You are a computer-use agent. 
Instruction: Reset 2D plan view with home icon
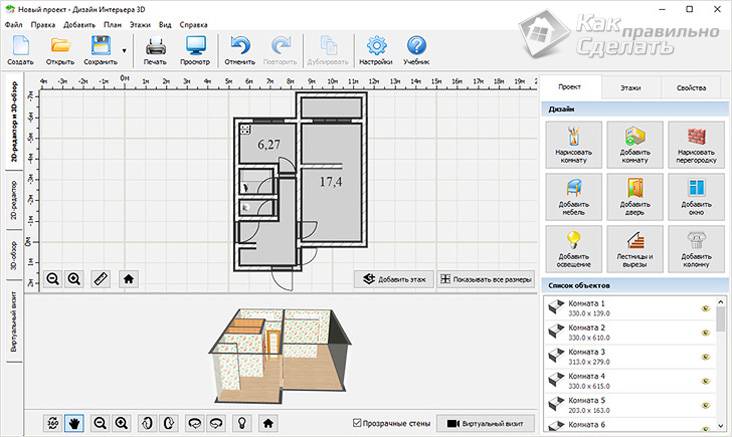click(128, 279)
